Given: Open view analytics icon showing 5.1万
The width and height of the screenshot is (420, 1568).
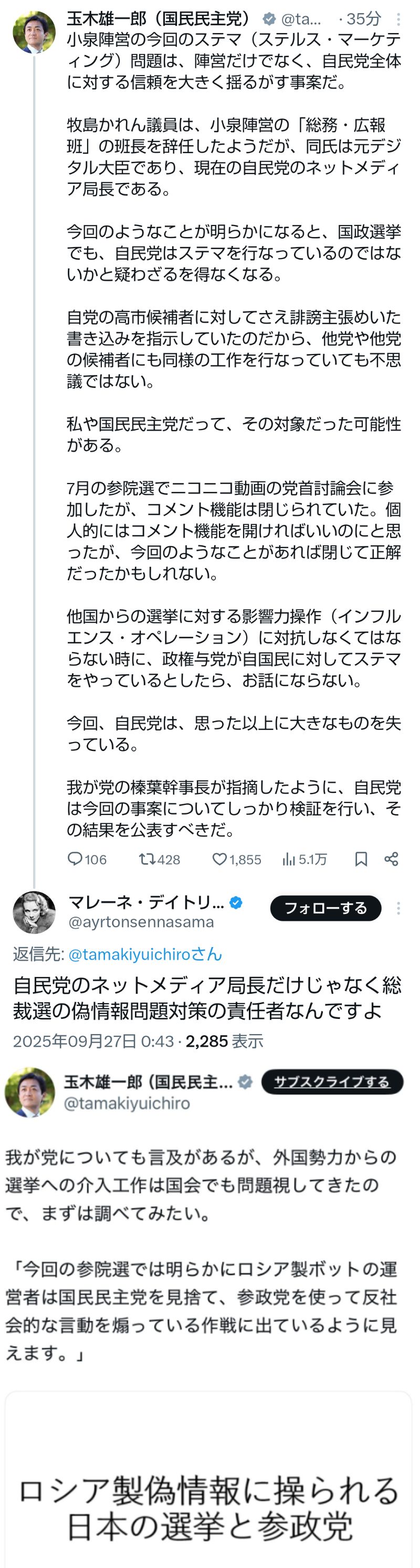Looking at the screenshot, I should point(289,858).
